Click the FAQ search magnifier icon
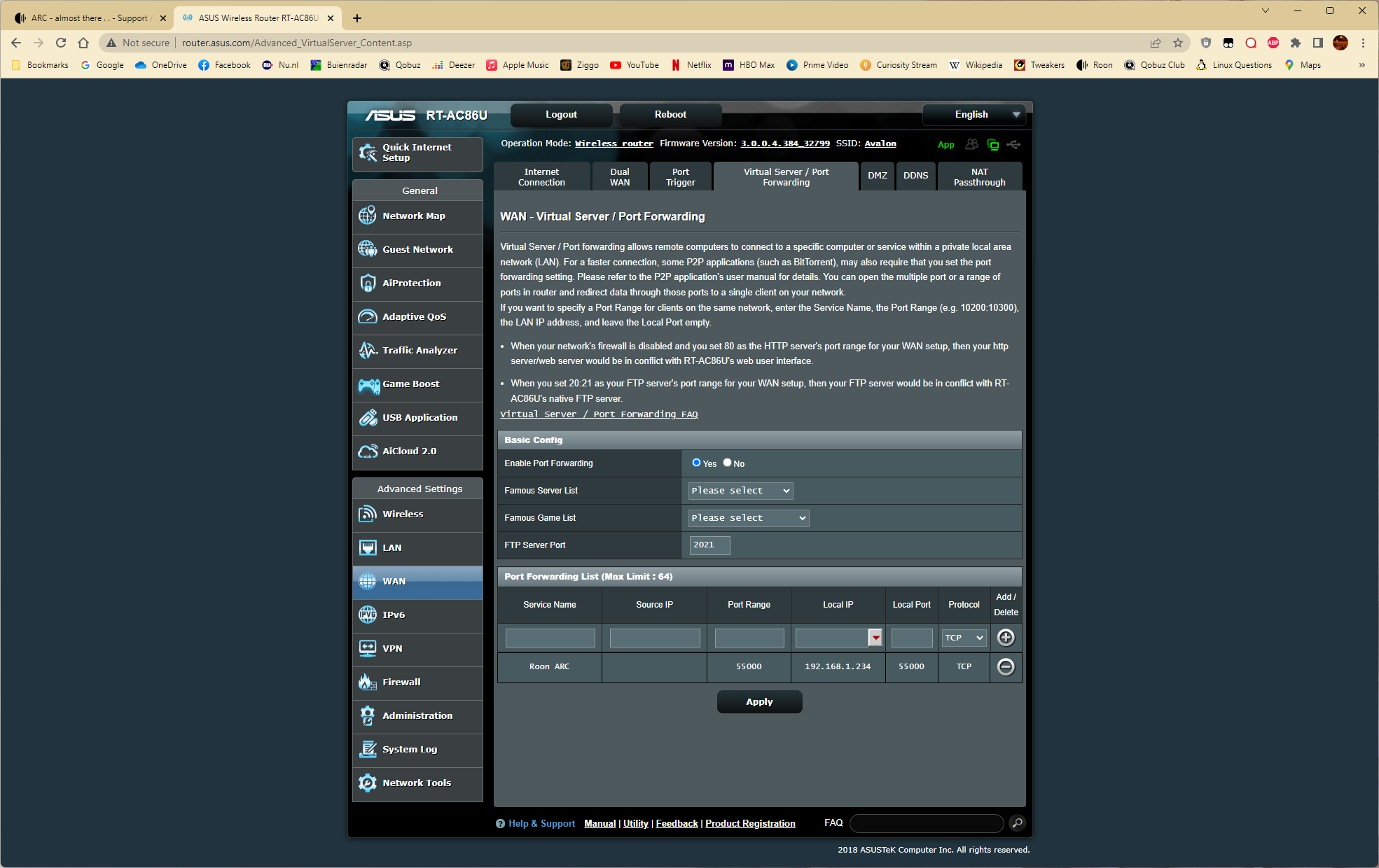1379x868 pixels. 1018,823
